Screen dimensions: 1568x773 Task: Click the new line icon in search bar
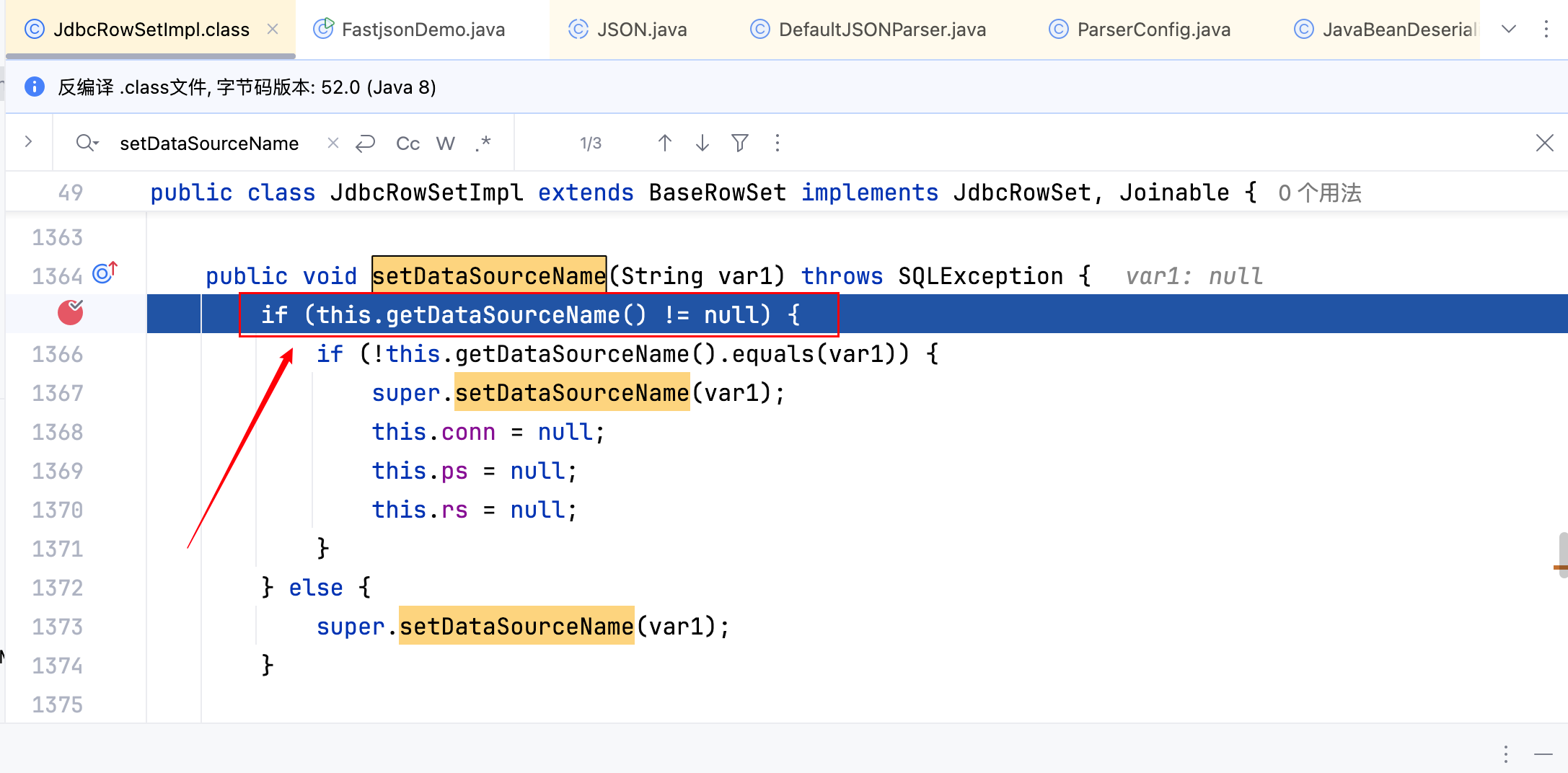pos(366,143)
